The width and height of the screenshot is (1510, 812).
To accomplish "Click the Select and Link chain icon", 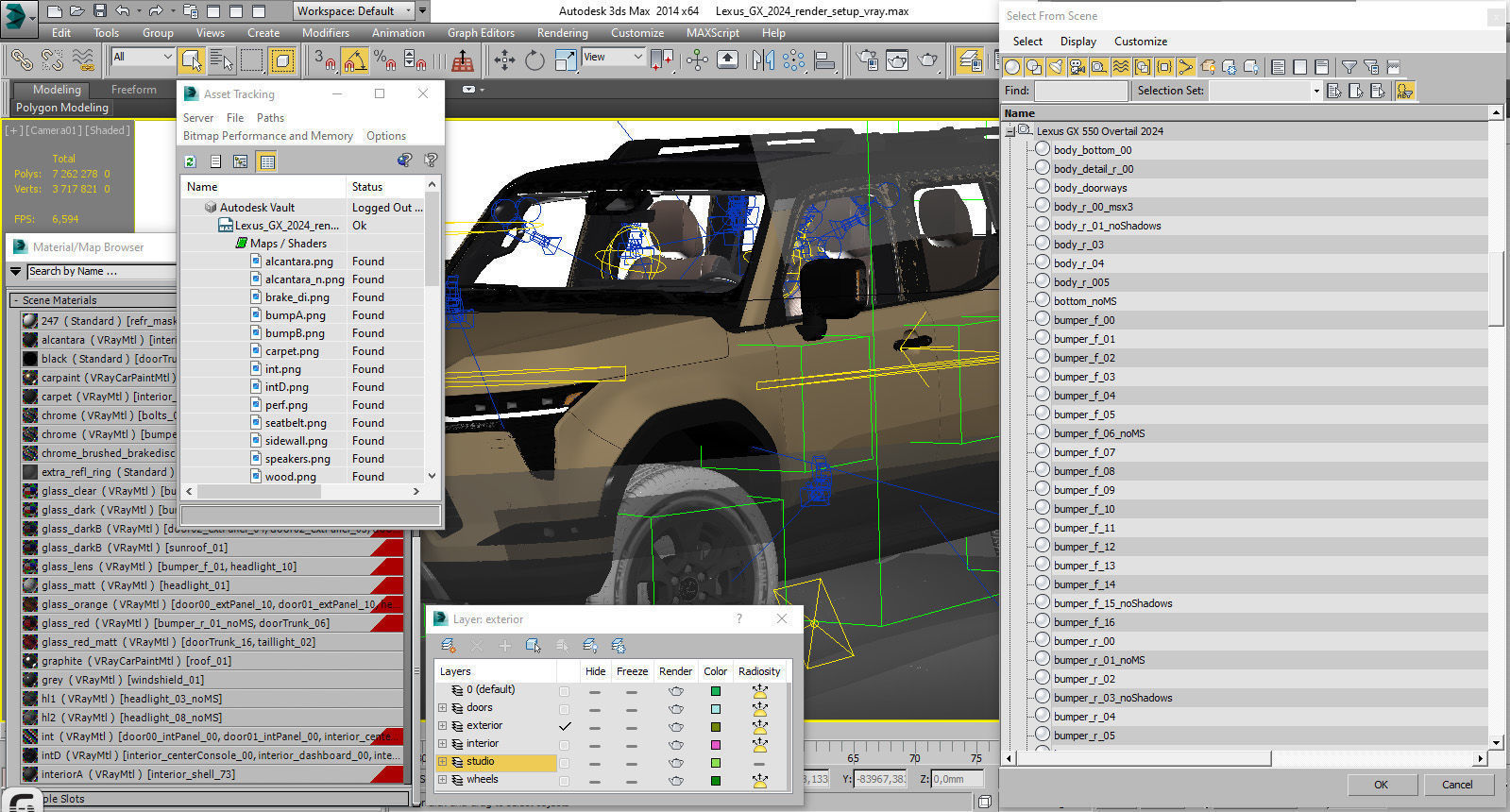I will coord(22,60).
